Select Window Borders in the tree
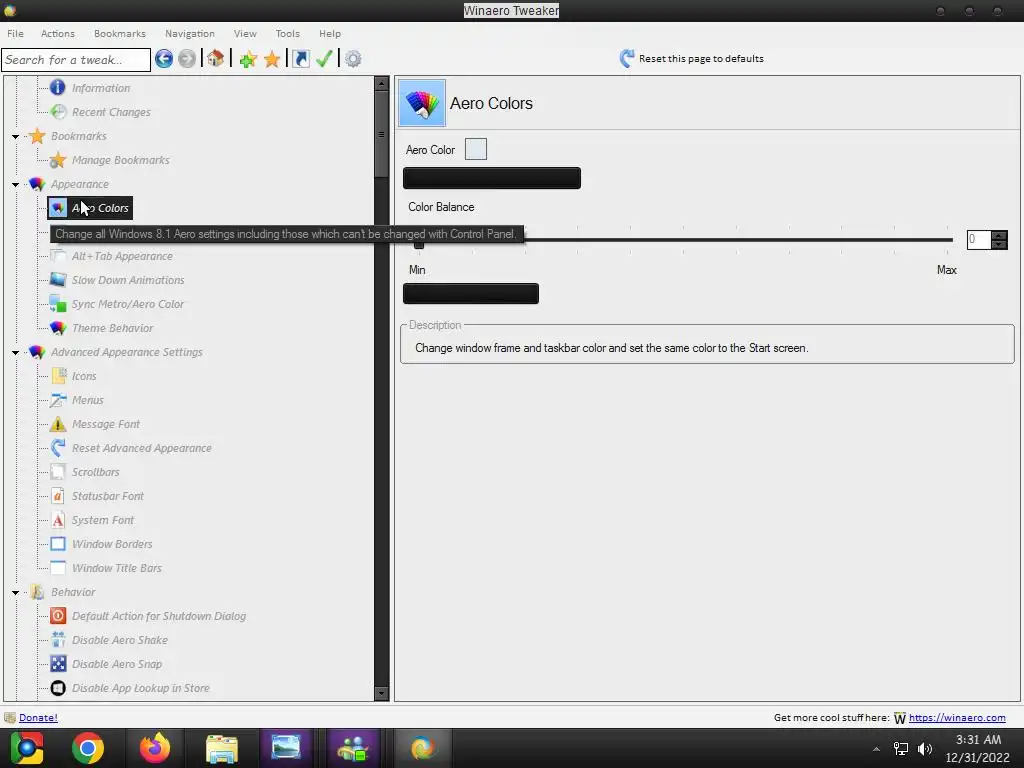The image size is (1024, 768). [112, 544]
